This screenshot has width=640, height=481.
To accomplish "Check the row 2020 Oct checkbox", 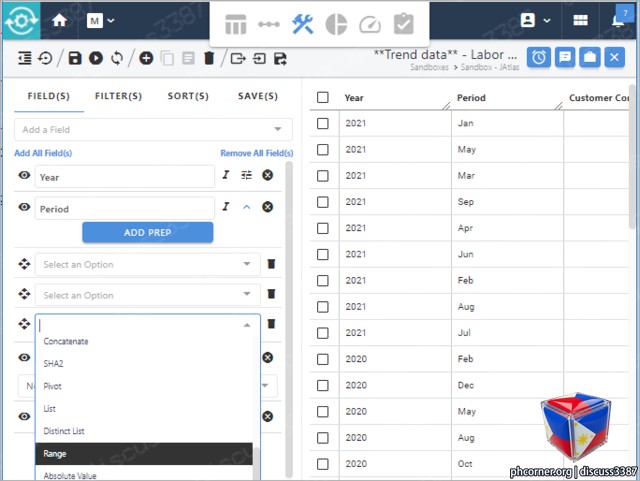I will 323,464.
